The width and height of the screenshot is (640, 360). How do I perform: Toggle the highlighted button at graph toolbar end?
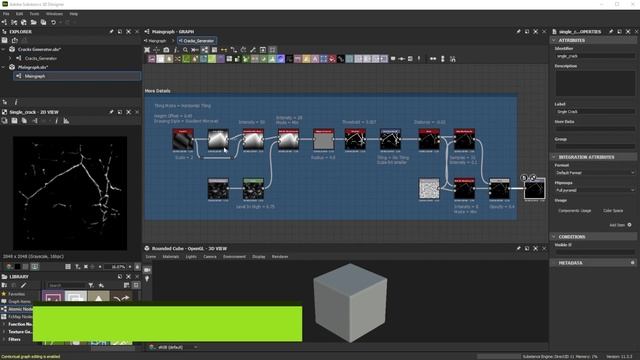point(272,50)
